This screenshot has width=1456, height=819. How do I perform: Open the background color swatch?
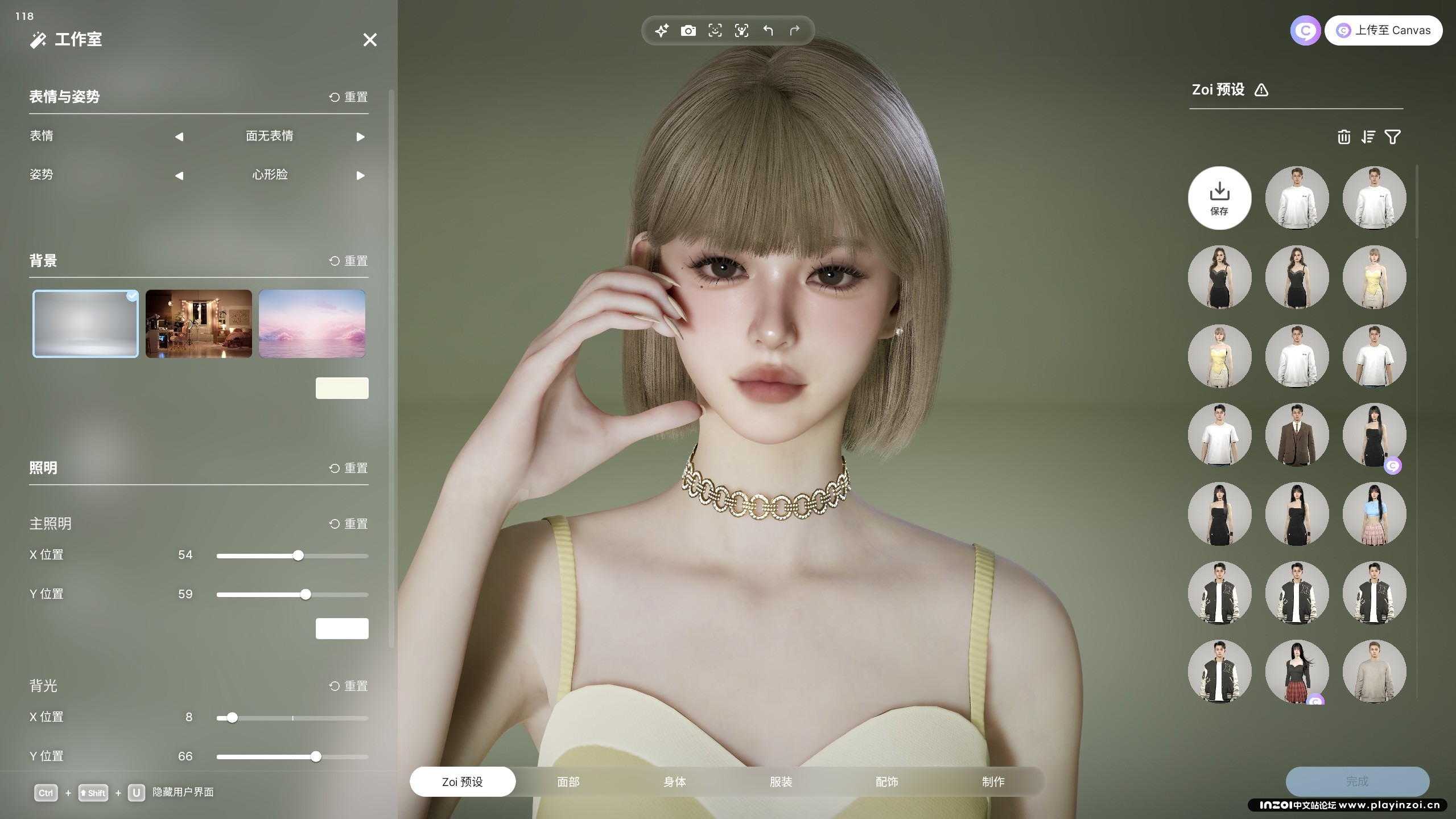coord(342,388)
